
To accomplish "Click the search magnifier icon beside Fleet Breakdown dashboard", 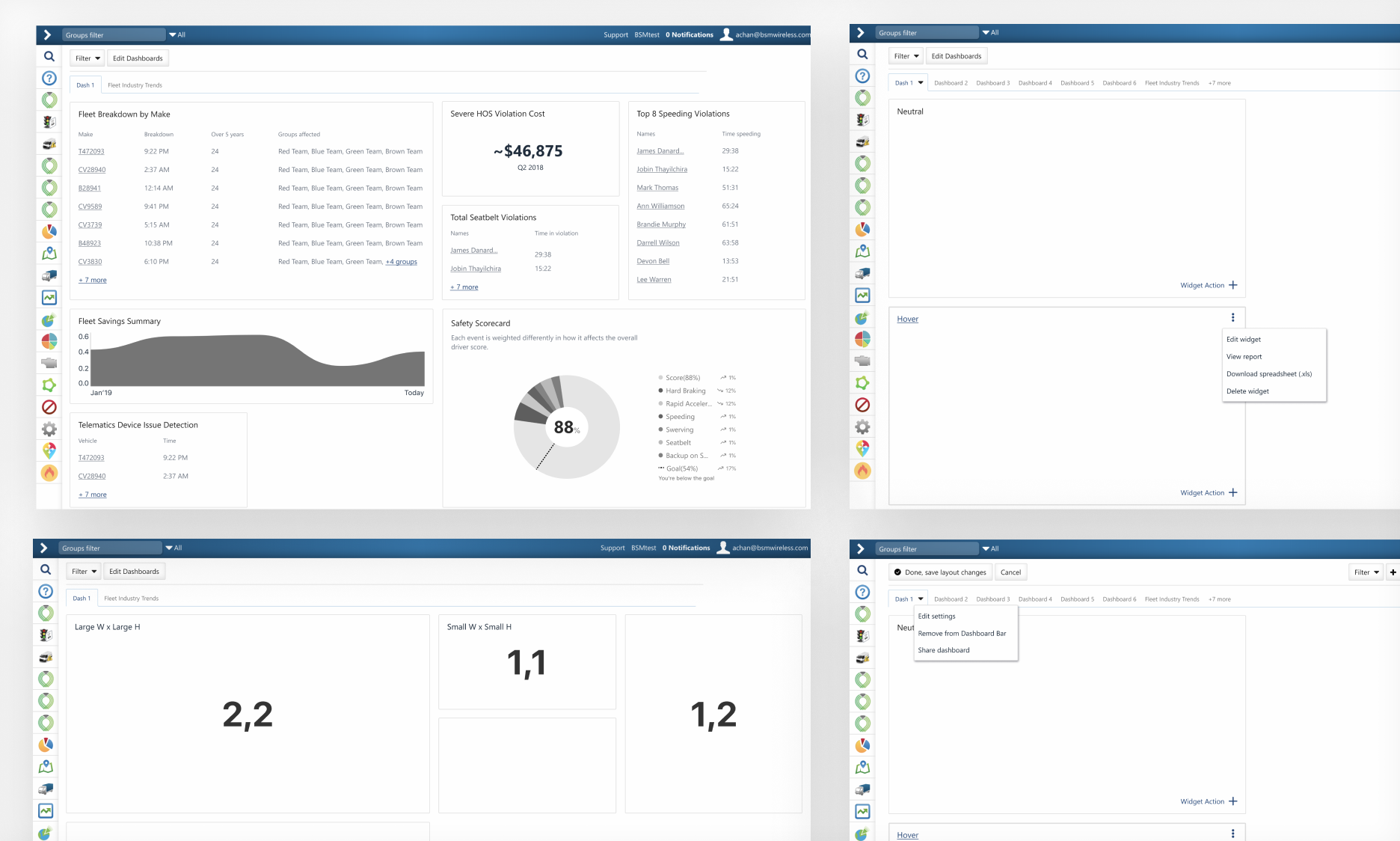I will click(49, 56).
